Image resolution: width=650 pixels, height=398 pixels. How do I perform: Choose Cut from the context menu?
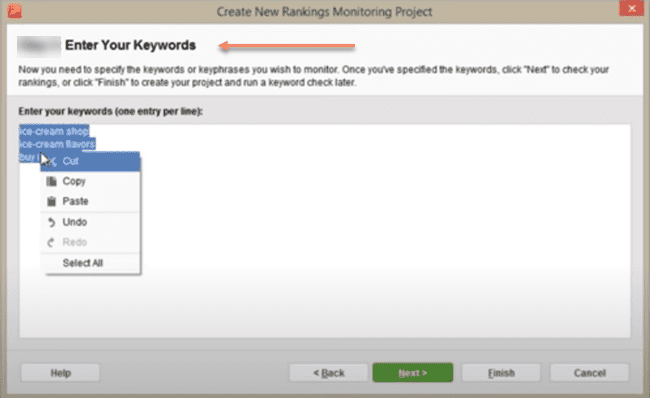[x=90, y=162]
